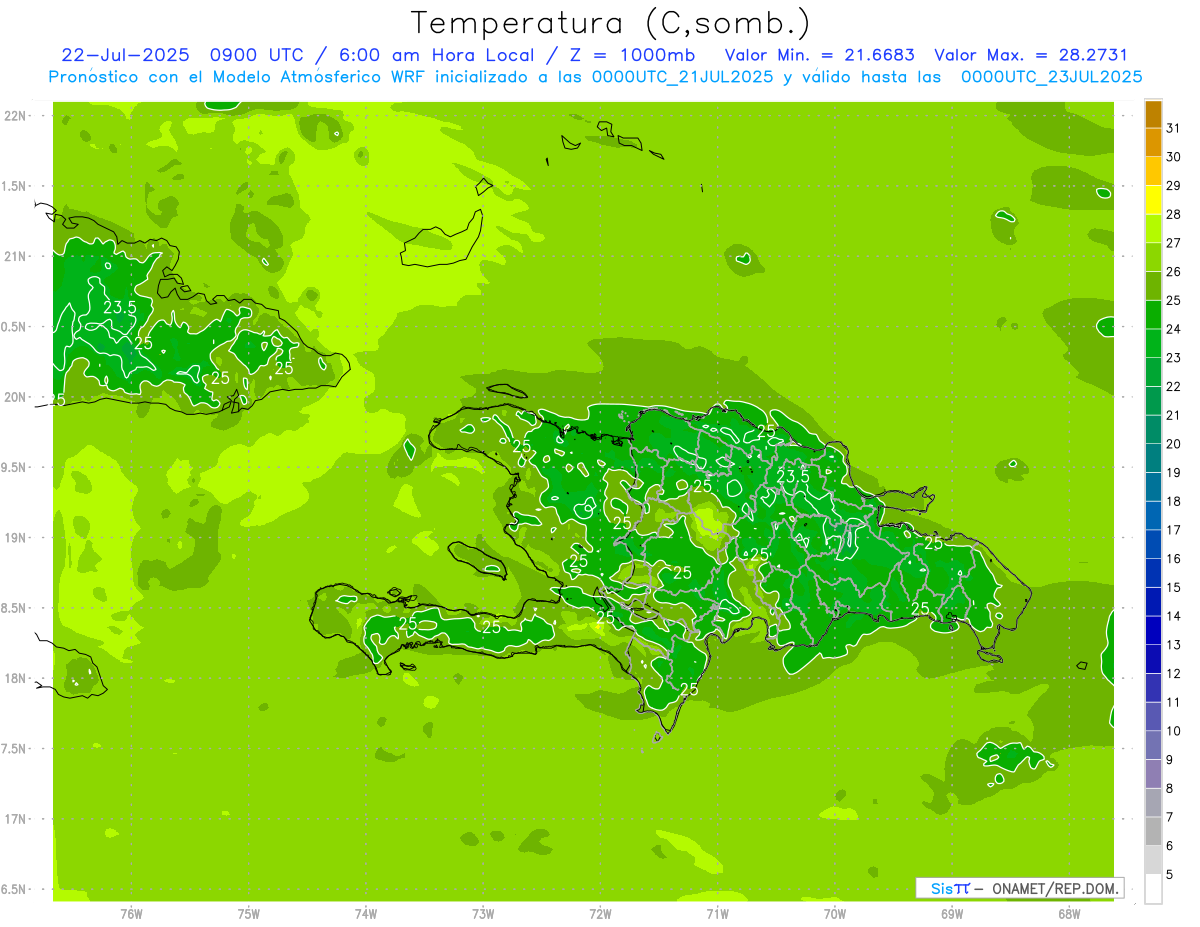The height and width of the screenshot is (927, 1200).
Task: Click the "Valor Max. = 28.2731" value
Action: [x=1031, y=55]
